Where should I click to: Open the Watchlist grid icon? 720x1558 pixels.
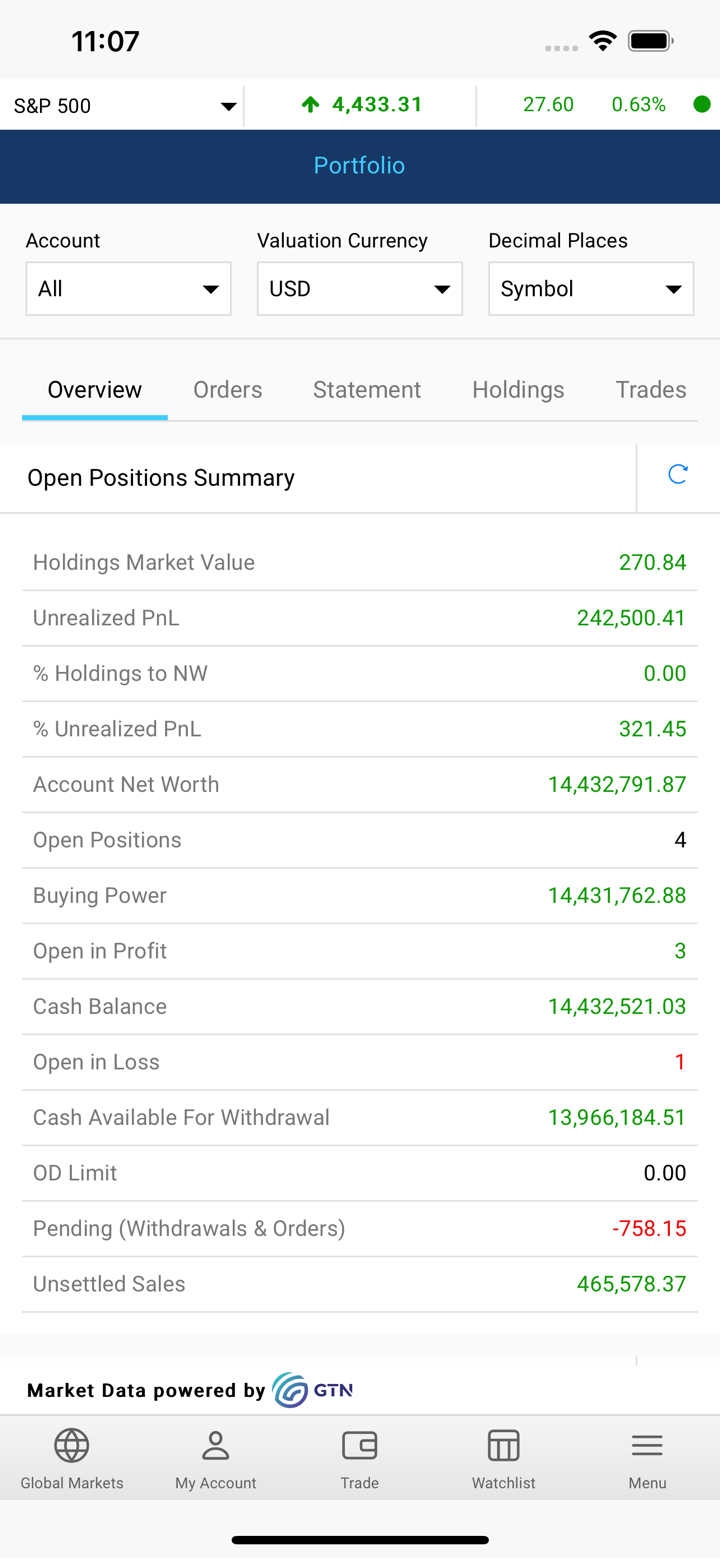[x=503, y=1446]
